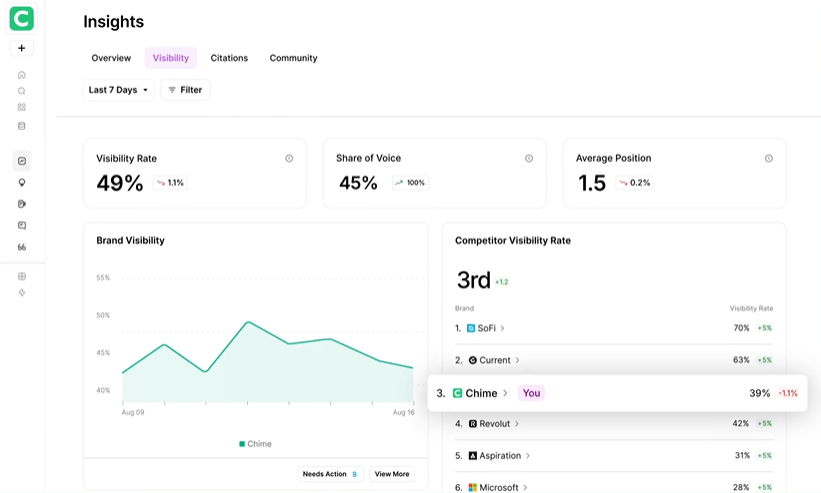Expand the Aspiration row chevron
This screenshot has height=493, width=821.
click(x=528, y=455)
